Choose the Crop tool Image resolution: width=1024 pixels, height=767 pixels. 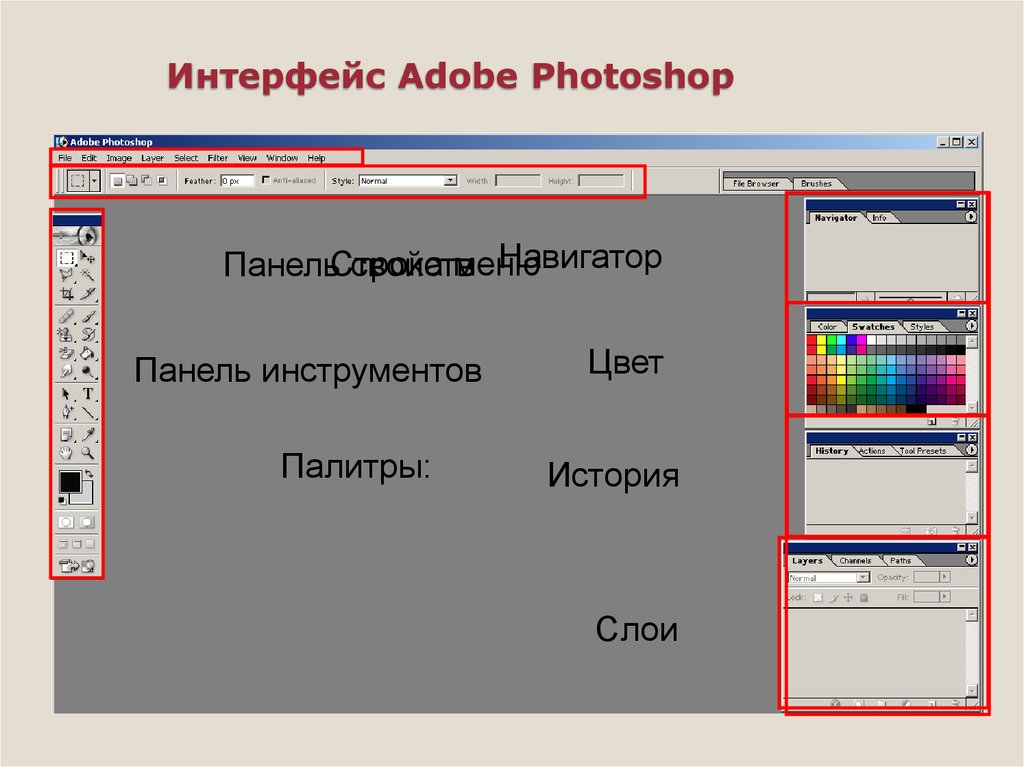coord(67,294)
